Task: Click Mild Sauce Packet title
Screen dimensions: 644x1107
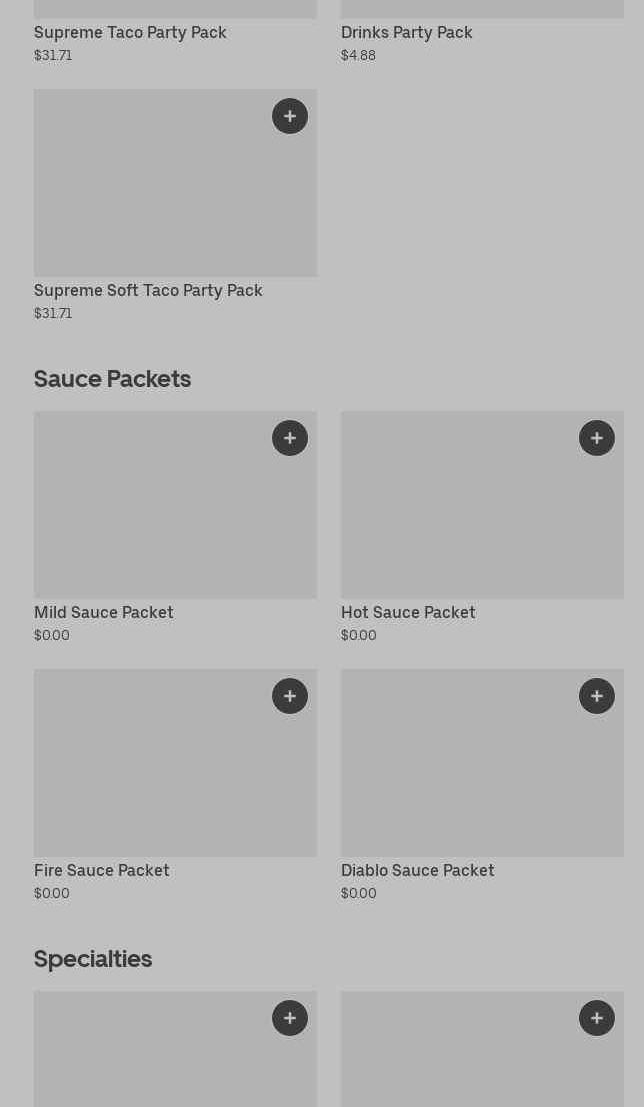Action: (104, 613)
